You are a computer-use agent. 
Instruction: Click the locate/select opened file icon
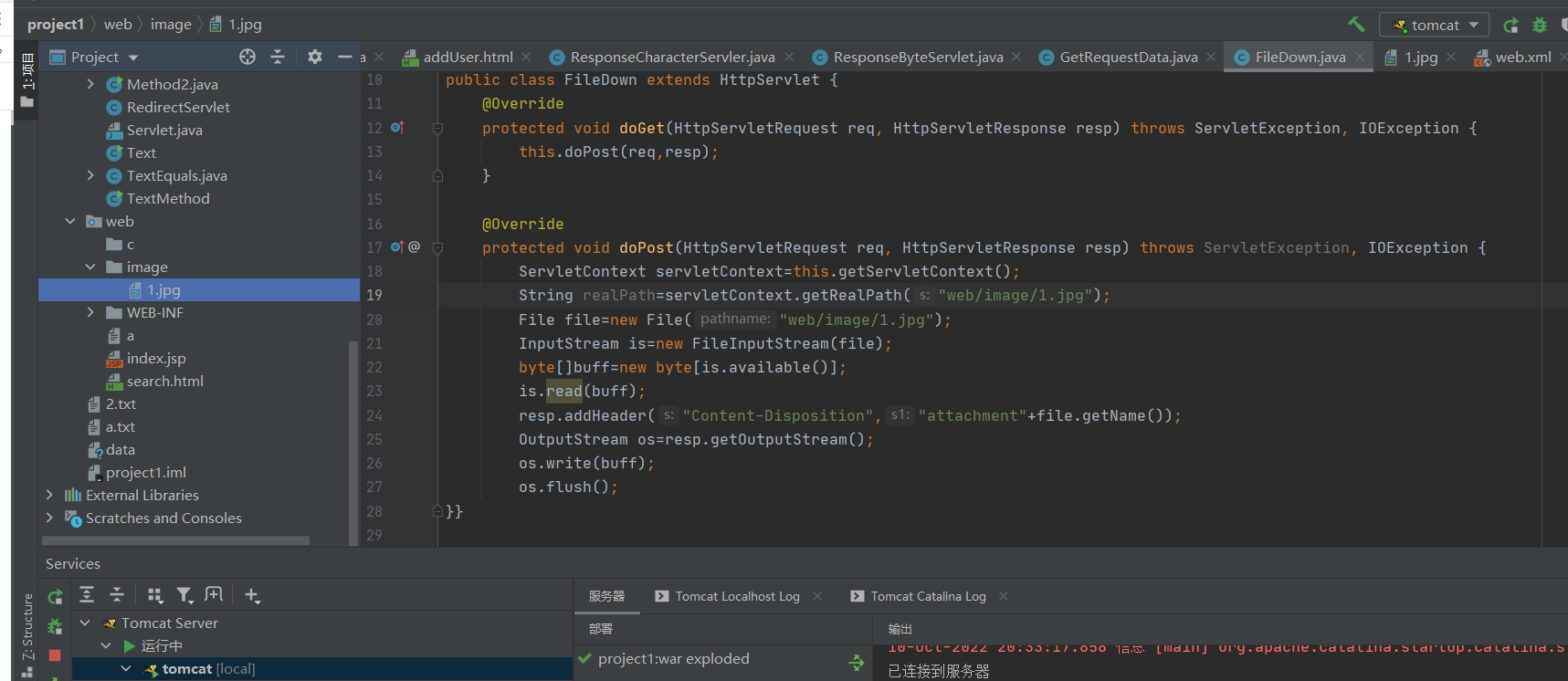coord(247,57)
